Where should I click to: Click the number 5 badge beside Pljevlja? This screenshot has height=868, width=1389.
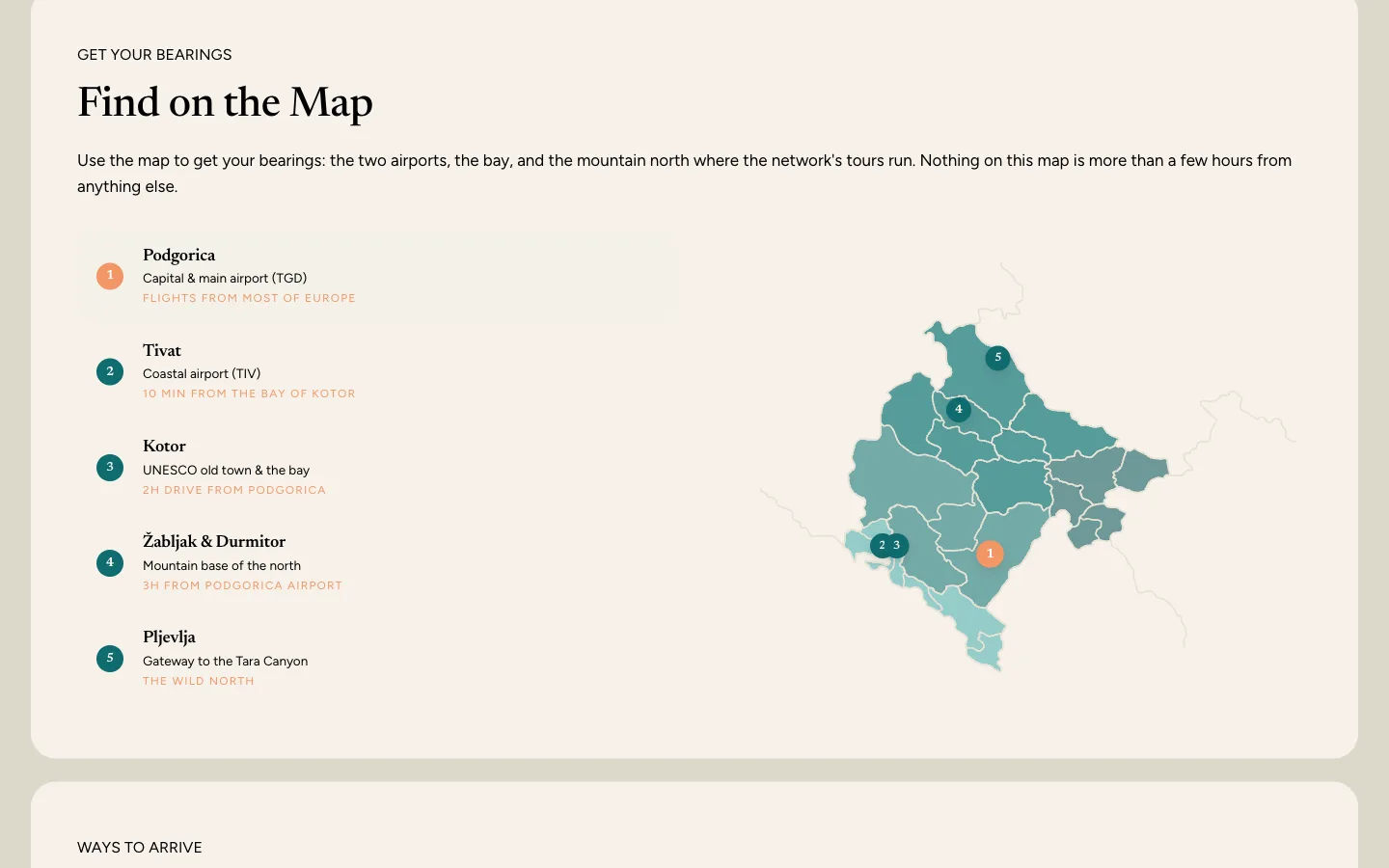(110, 659)
